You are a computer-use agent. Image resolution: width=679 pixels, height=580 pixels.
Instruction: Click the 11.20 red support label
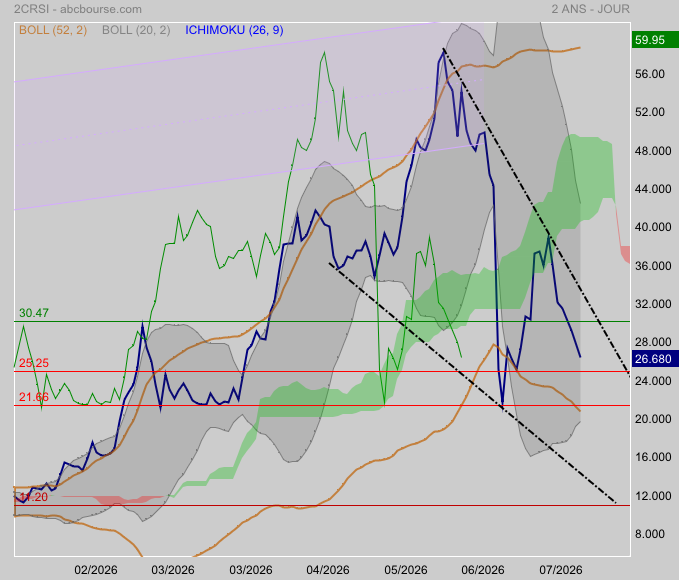click(34, 497)
